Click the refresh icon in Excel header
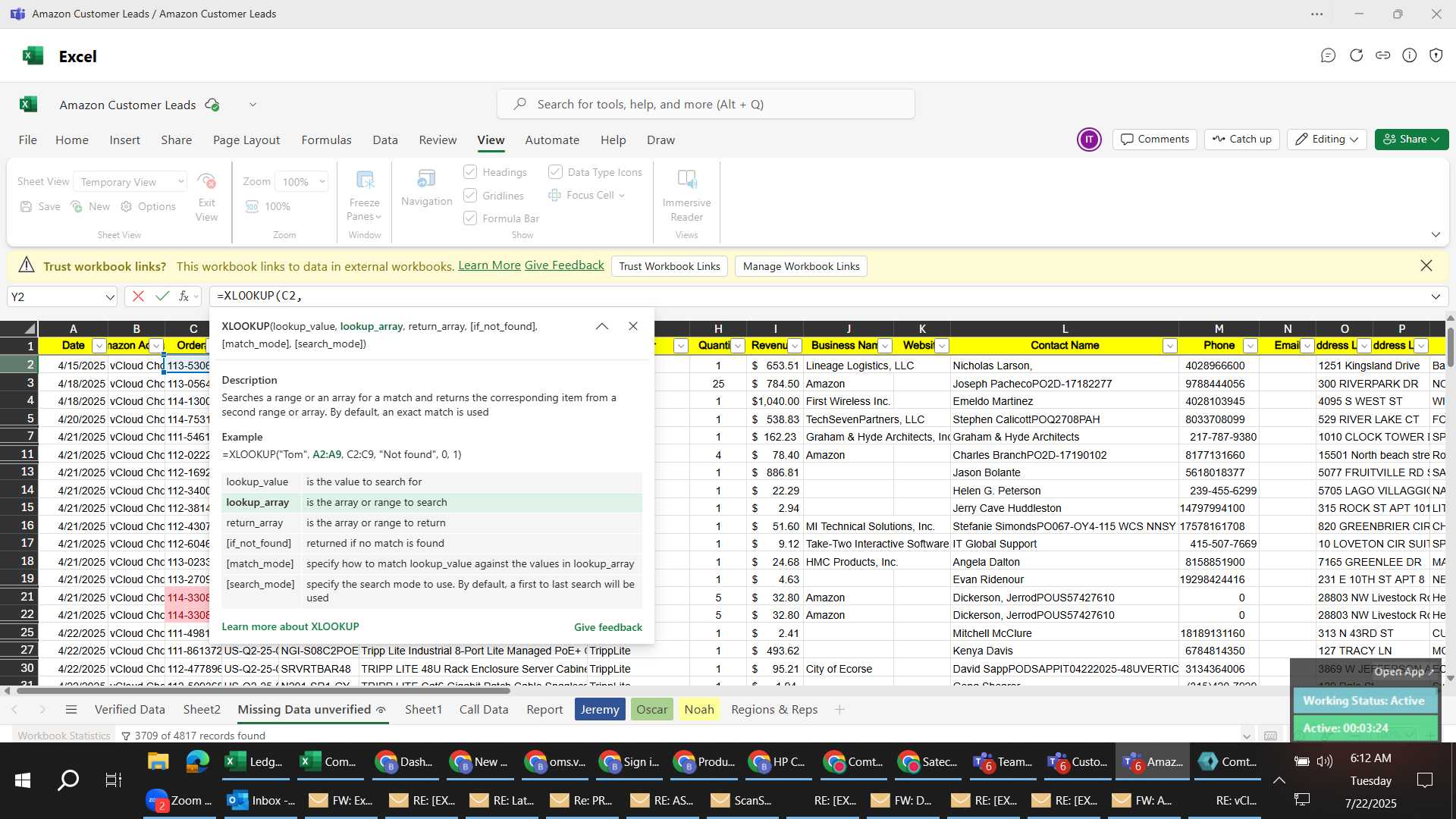The height and width of the screenshot is (819, 1456). 1356,55
